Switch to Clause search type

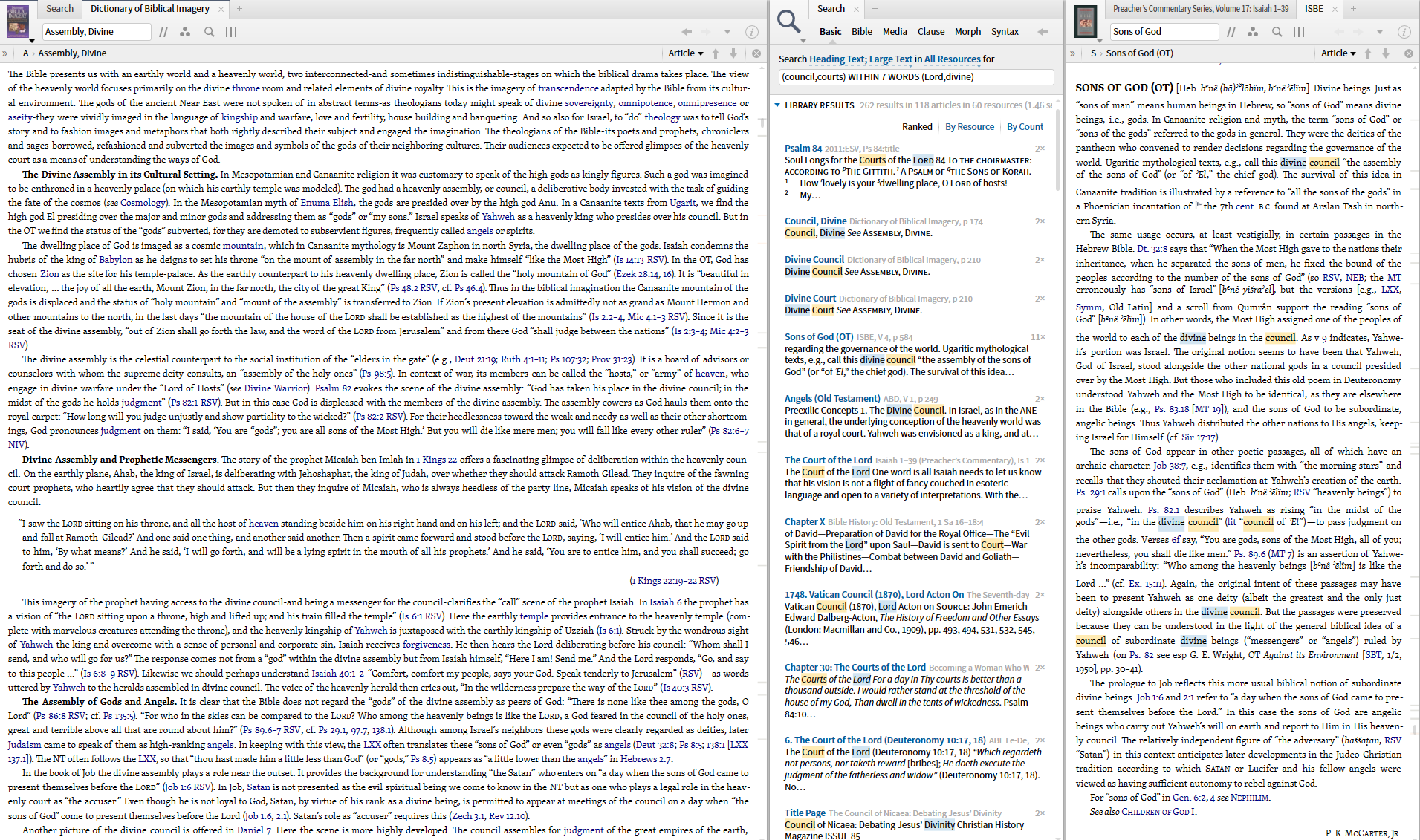tap(931, 32)
